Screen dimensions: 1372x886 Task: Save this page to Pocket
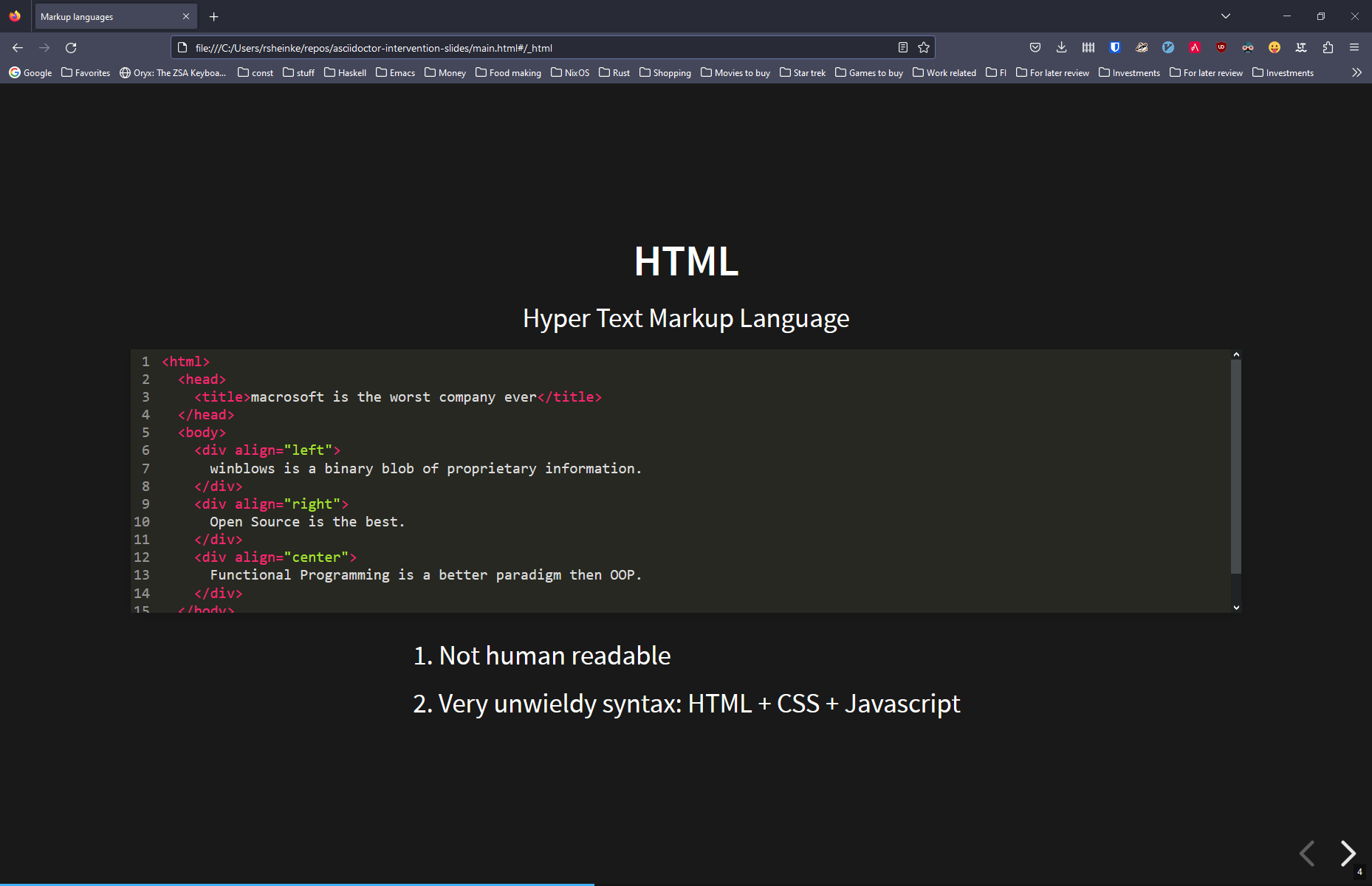[1035, 47]
